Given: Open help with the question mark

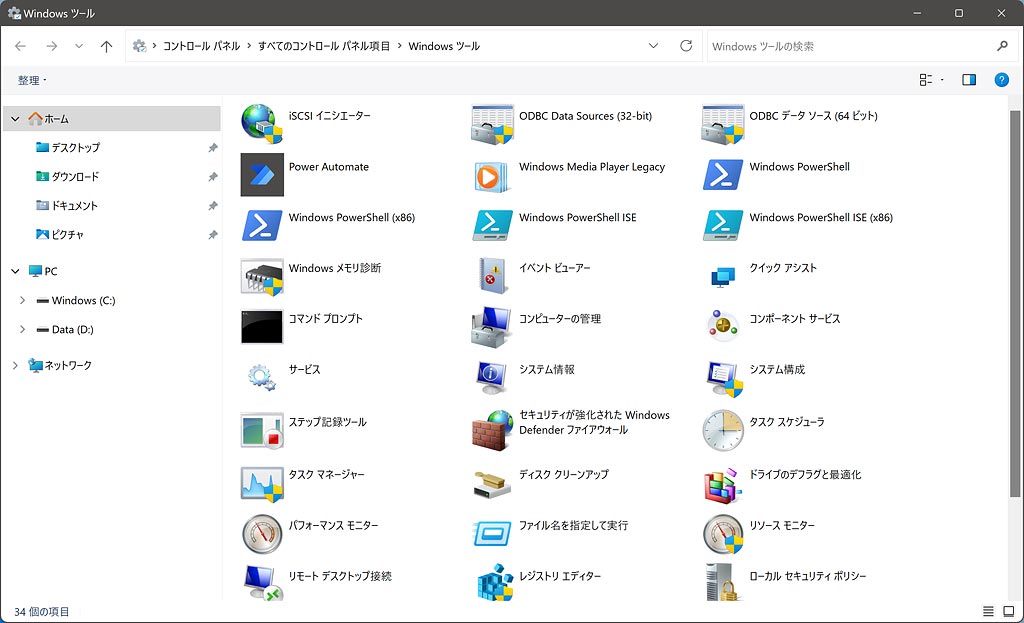Looking at the screenshot, I should (1001, 80).
